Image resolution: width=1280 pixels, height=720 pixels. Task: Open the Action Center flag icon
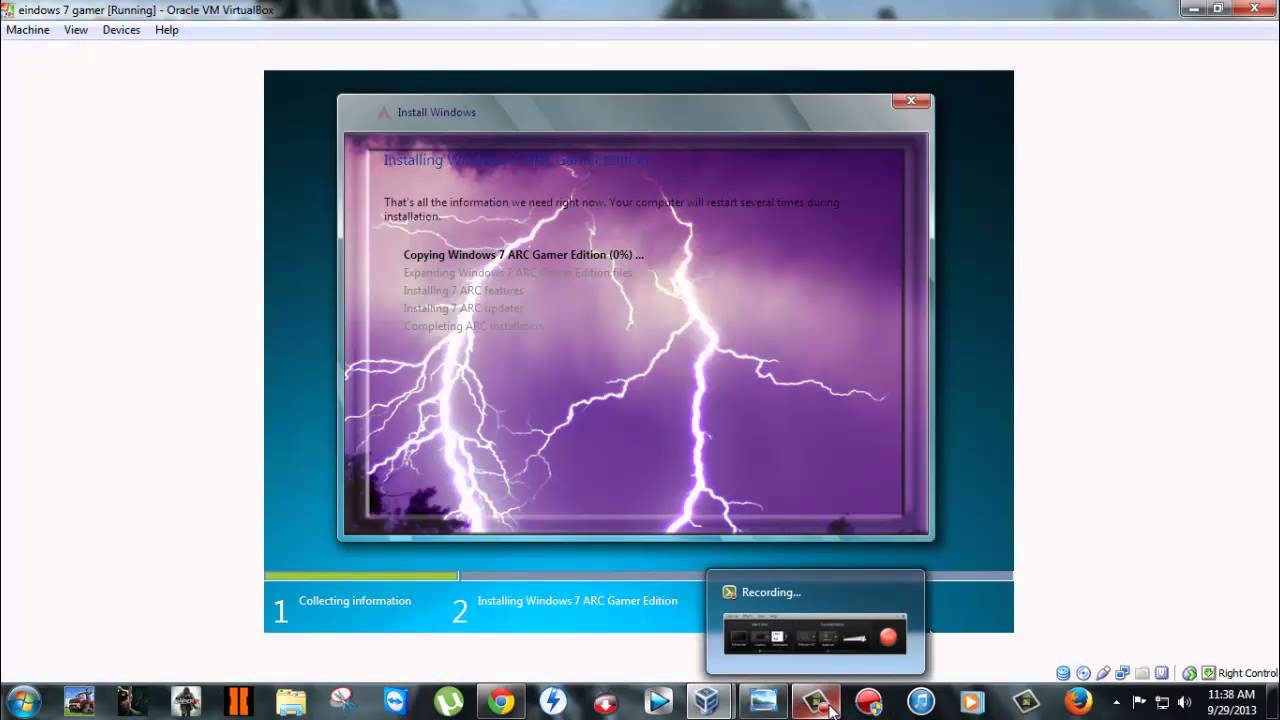[x=1140, y=702]
